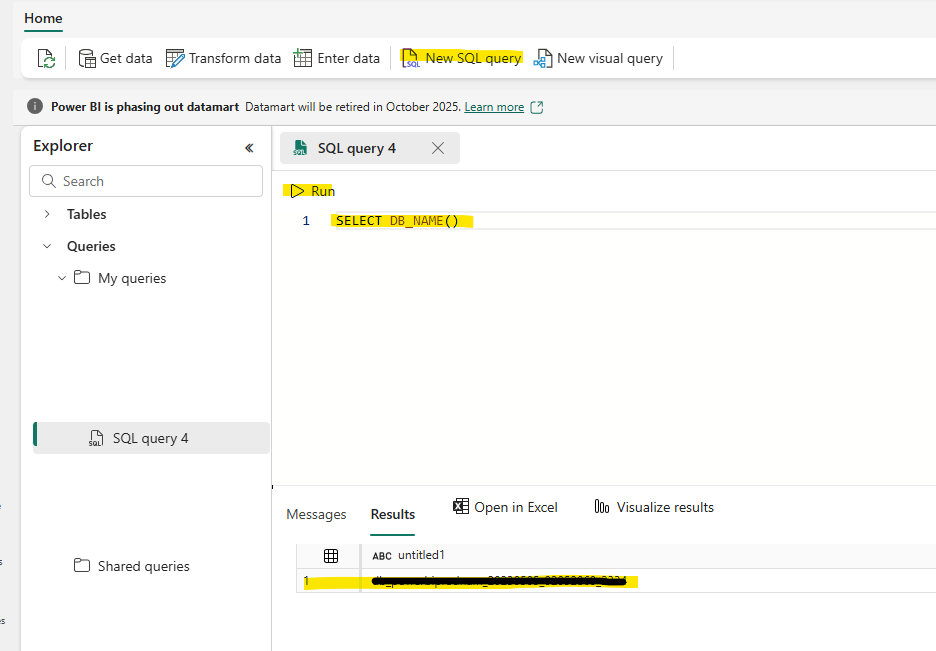Image resolution: width=936 pixels, height=651 pixels.
Task: Close the SQL query 4 tab
Action: tap(438, 148)
